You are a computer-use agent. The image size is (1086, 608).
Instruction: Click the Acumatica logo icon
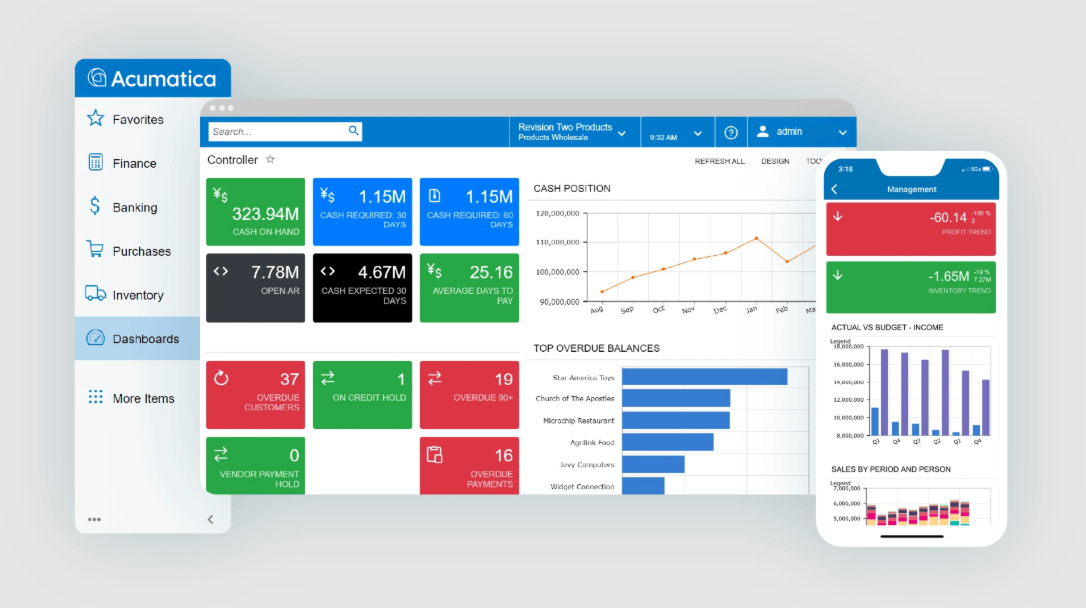pos(96,78)
